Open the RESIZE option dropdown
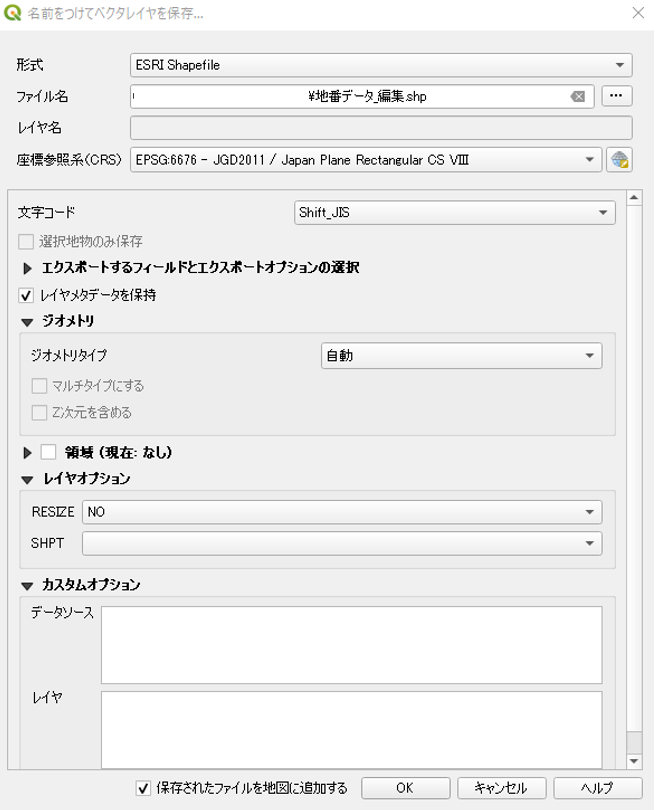This screenshot has height=810, width=656. [342, 512]
